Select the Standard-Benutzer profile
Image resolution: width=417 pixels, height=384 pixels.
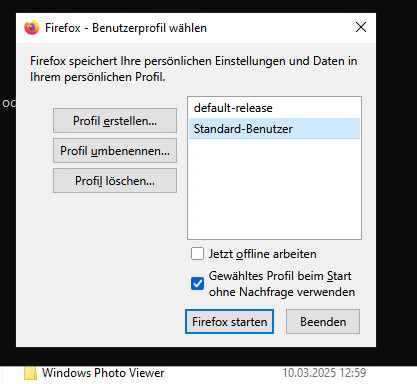tap(274, 129)
